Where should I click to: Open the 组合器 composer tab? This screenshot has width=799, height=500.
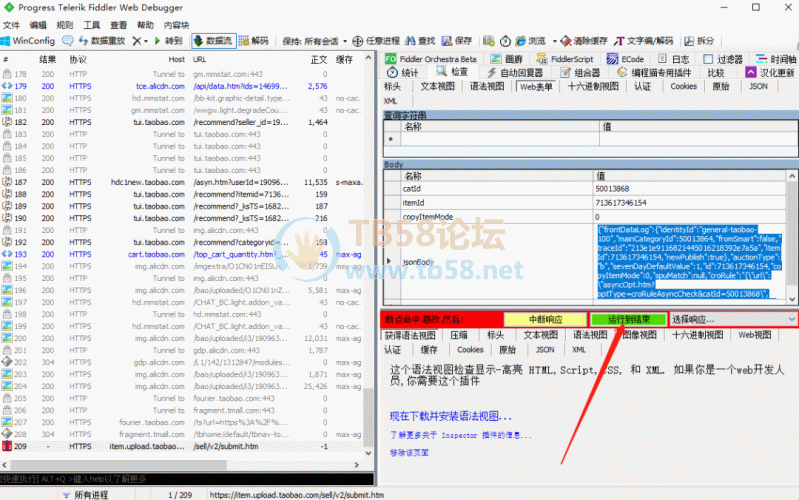pyautogui.click(x=580, y=72)
